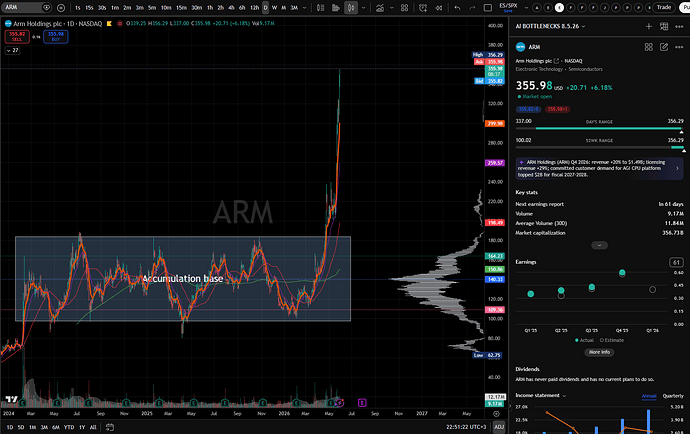690x434 pixels.
Task: Switch chart interval to 5m
Action: coord(152,7)
